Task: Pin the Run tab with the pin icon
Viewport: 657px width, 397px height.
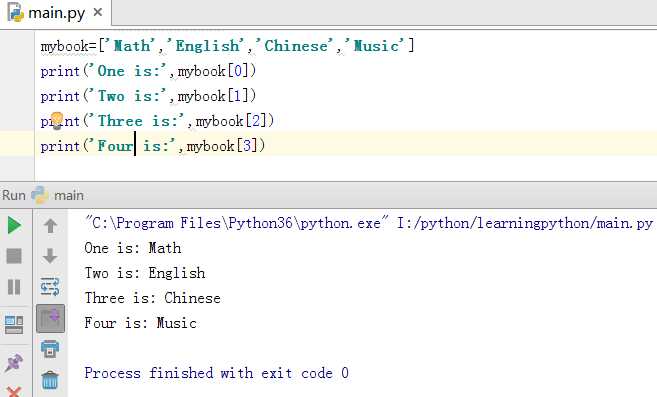Action: pos(14,363)
